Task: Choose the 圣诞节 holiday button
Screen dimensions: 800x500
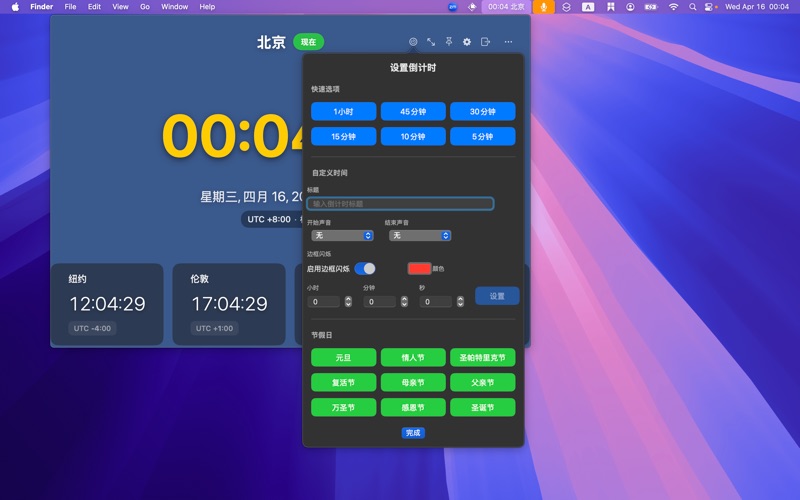Action: click(482, 408)
